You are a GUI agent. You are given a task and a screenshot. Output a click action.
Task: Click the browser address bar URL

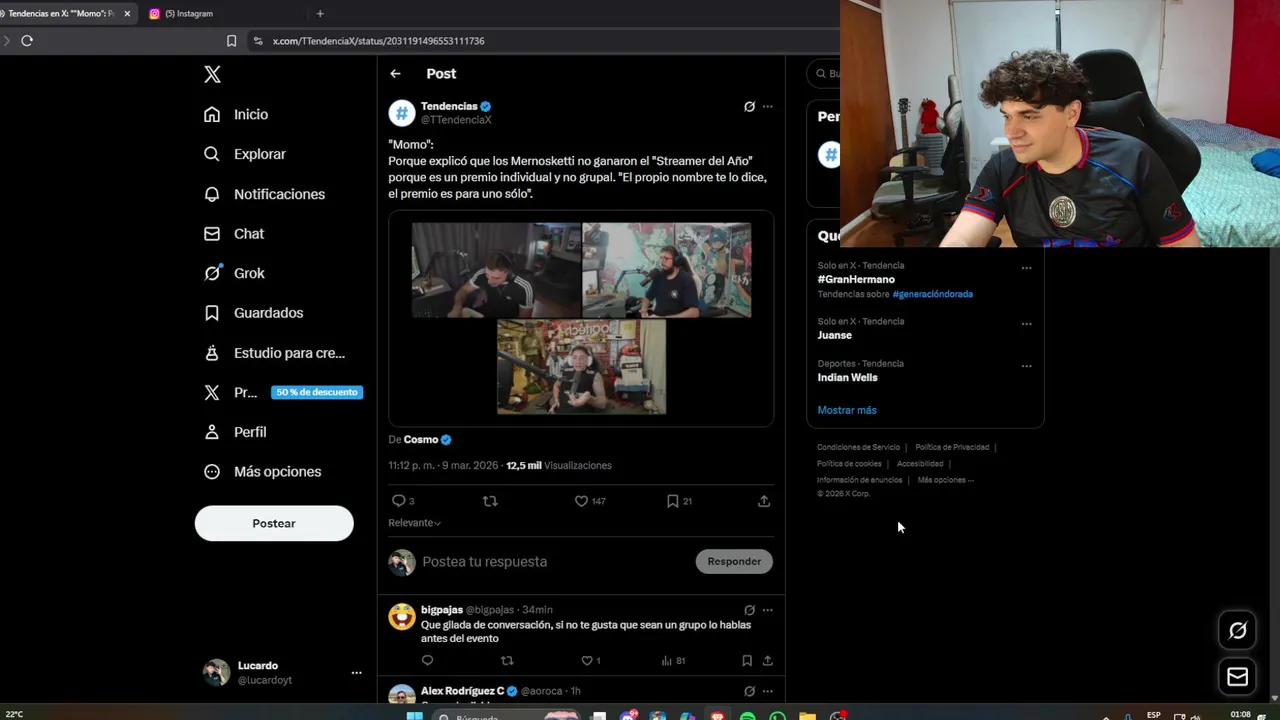pyautogui.click(x=378, y=41)
